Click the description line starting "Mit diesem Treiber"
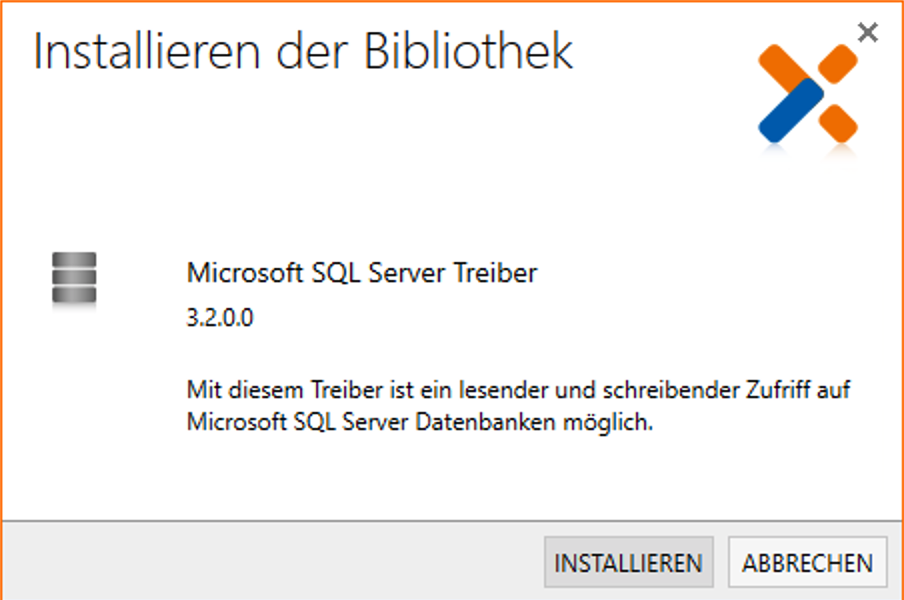Screen dimensions: 904x600 tap(518, 388)
